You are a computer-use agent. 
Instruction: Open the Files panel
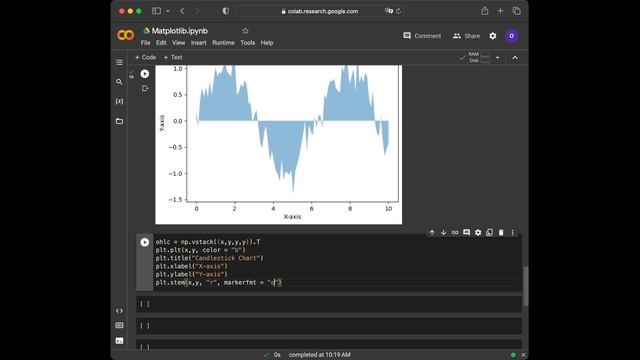pyautogui.click(x=119, y=121)
